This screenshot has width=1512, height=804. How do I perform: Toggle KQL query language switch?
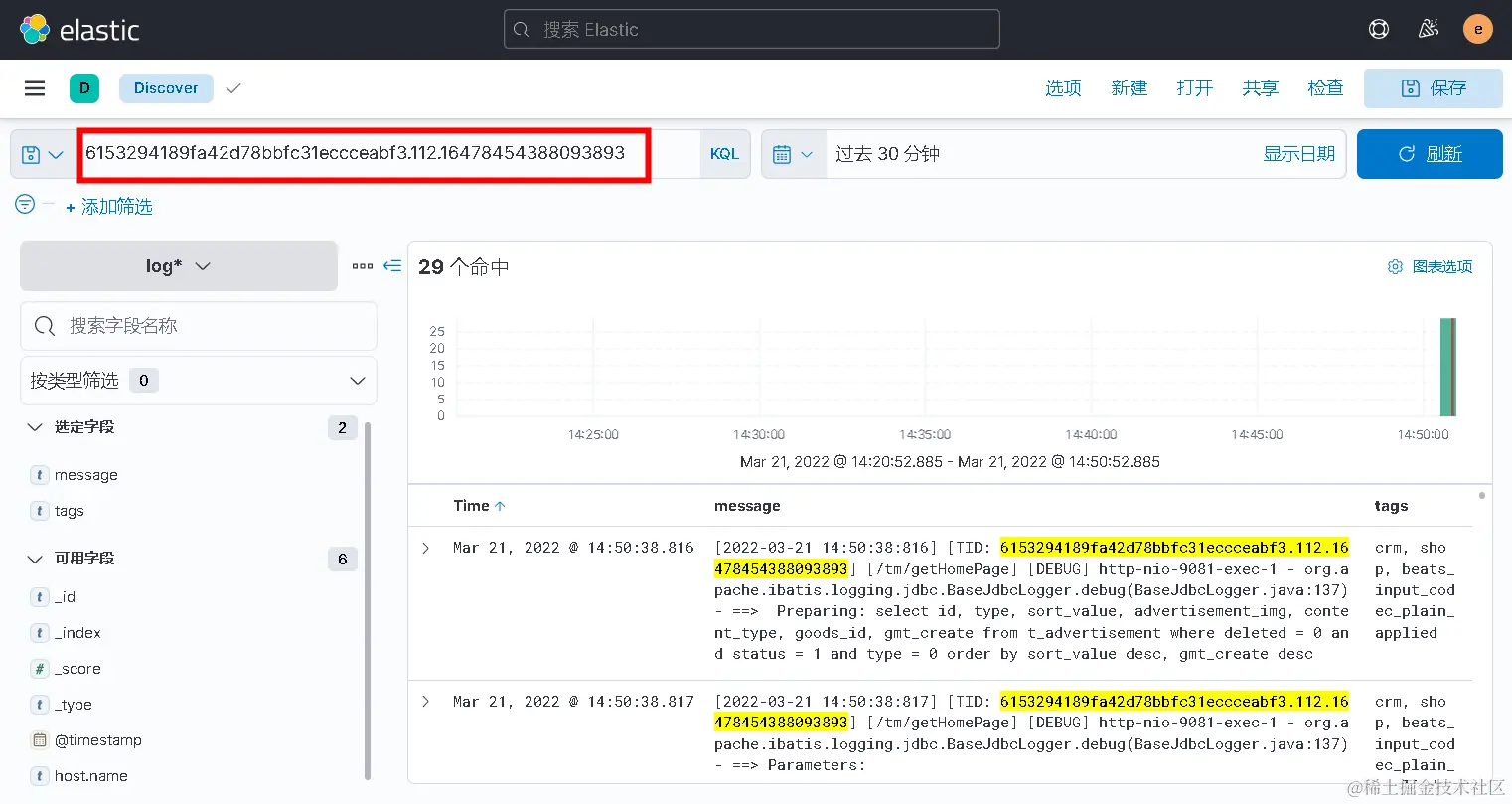[x=724, y=154]
